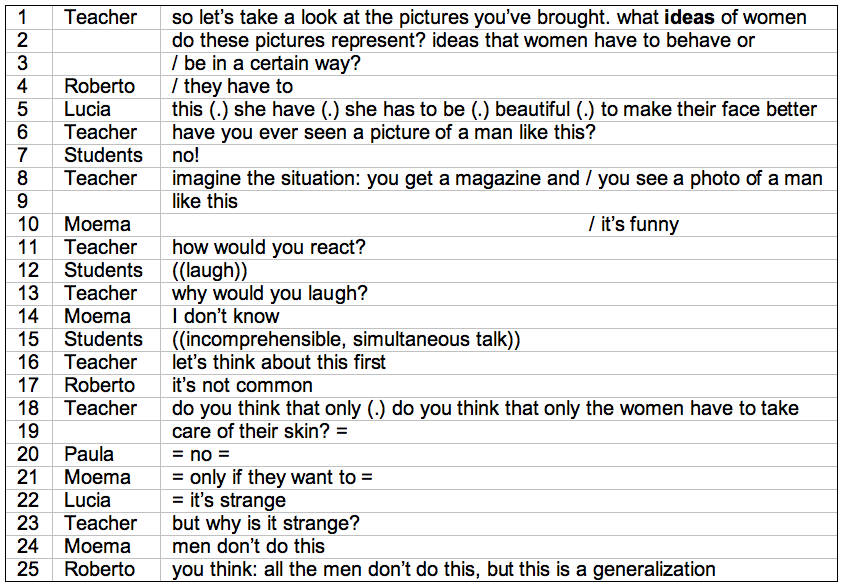Click "men don't do this" in line 24

pos(248,547)
